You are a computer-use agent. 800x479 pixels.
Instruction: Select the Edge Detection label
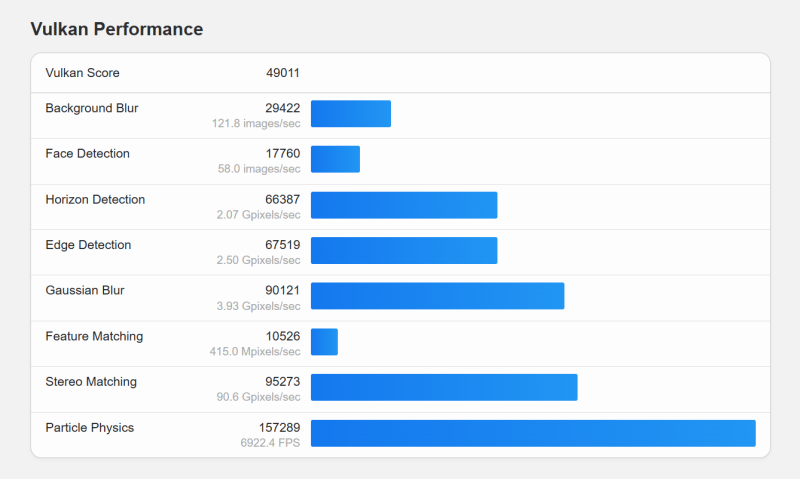coord(88,245)
